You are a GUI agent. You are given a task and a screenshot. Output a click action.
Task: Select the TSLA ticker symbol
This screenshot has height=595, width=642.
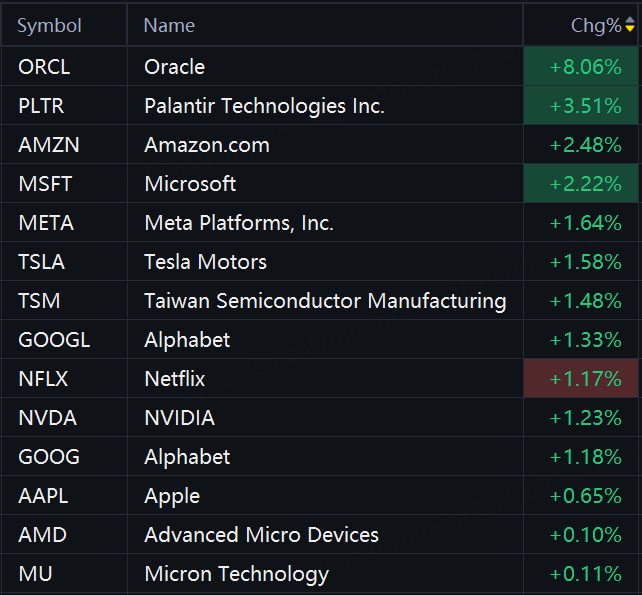click(x=41, y=262)
